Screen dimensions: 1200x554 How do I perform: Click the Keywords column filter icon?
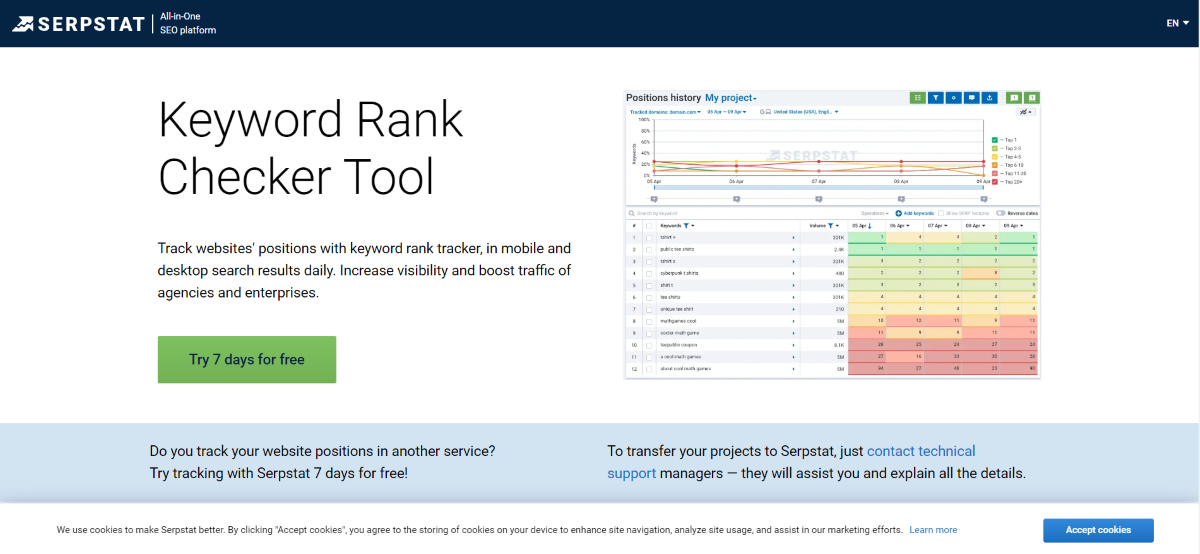(686, 225)
